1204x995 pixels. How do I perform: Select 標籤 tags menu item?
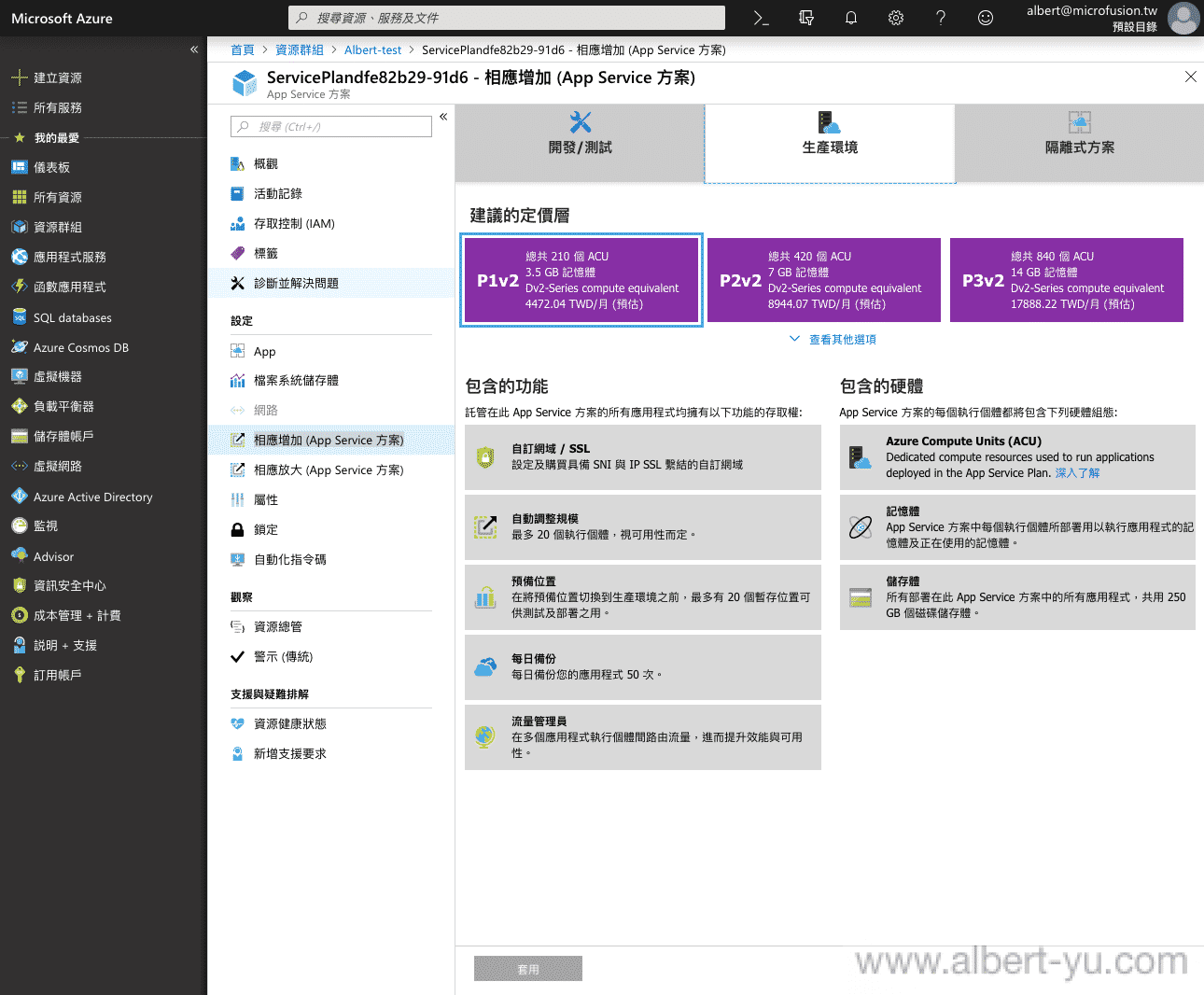(x=331, y=253)
